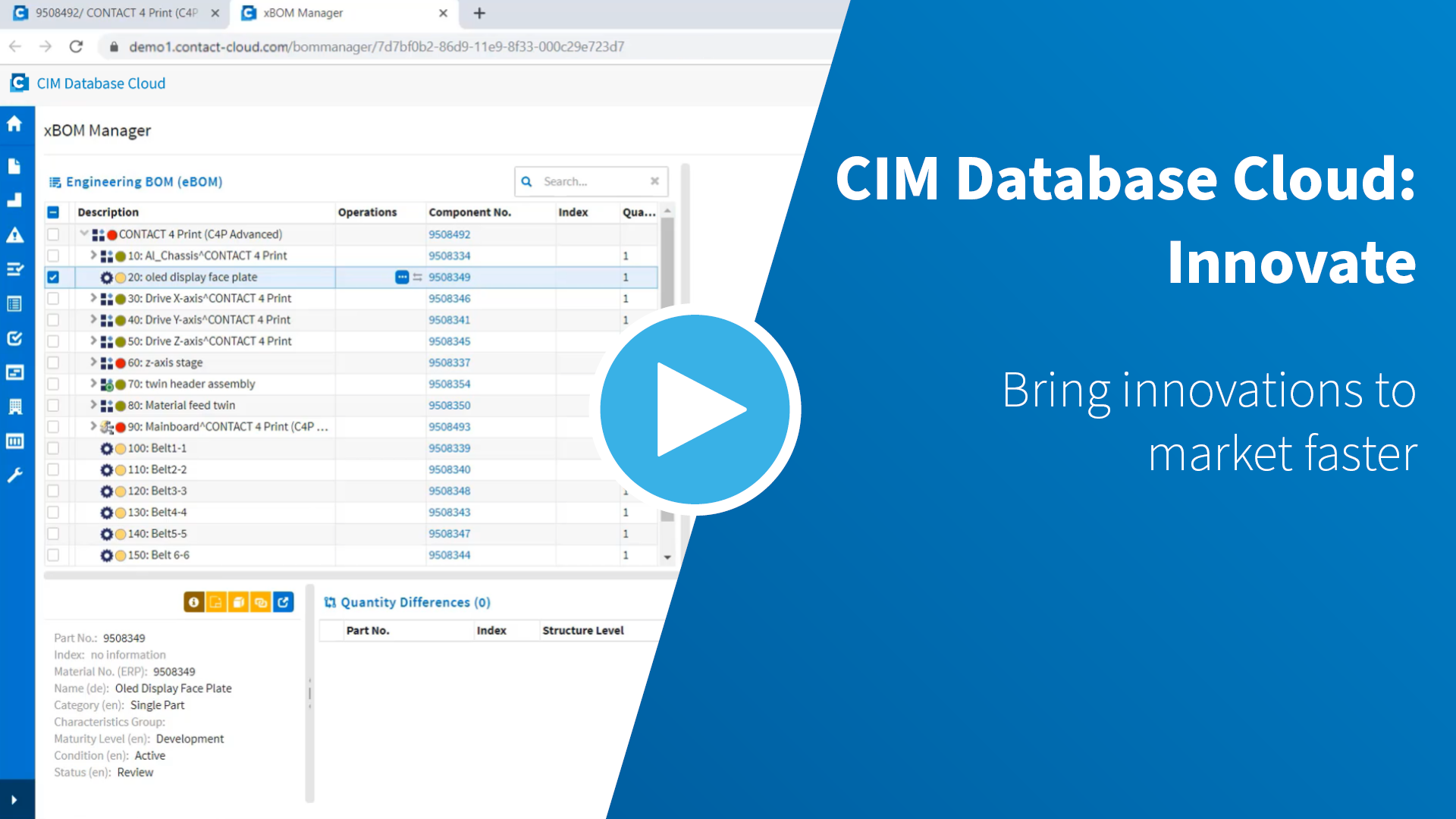
Task: Close the xBOM Manager browser tab
Action: point(444,13)
